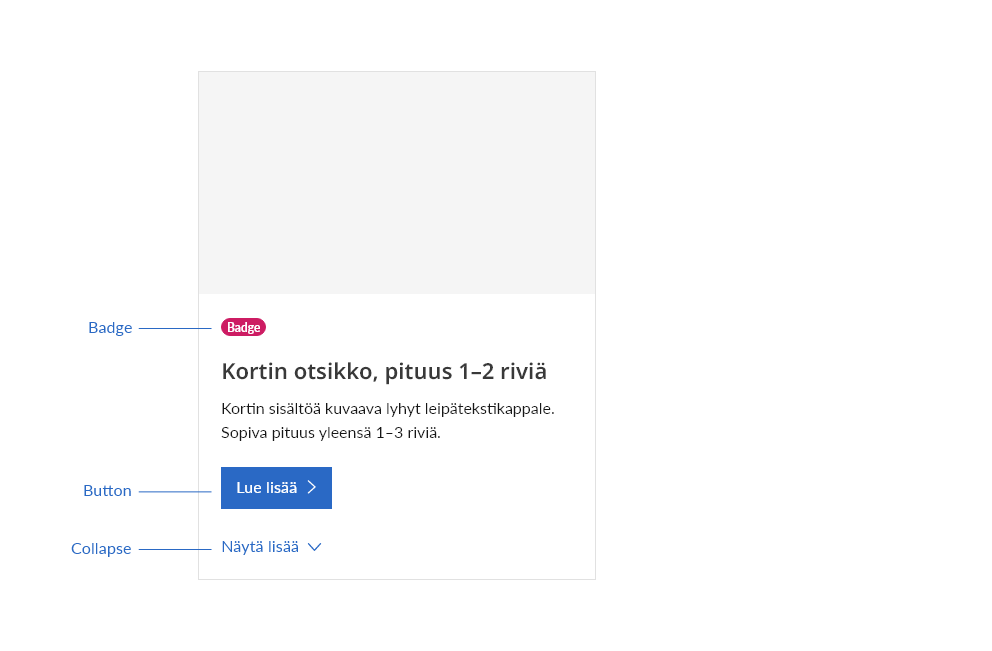Click "1–3 riviä" in the body text
This screenshot has width=992, height=651.
pos(408,433)
